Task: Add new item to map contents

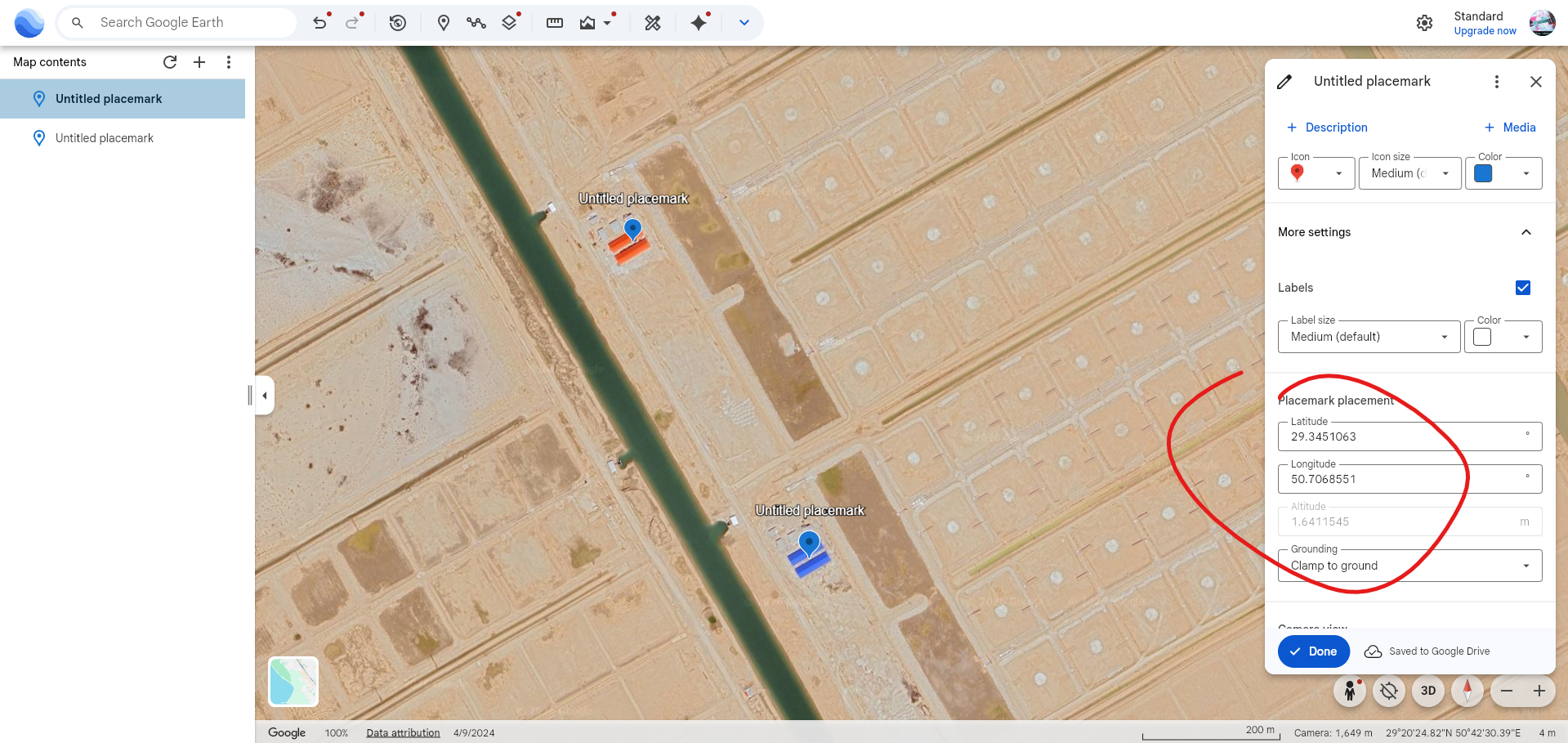Action: [199, 62]
